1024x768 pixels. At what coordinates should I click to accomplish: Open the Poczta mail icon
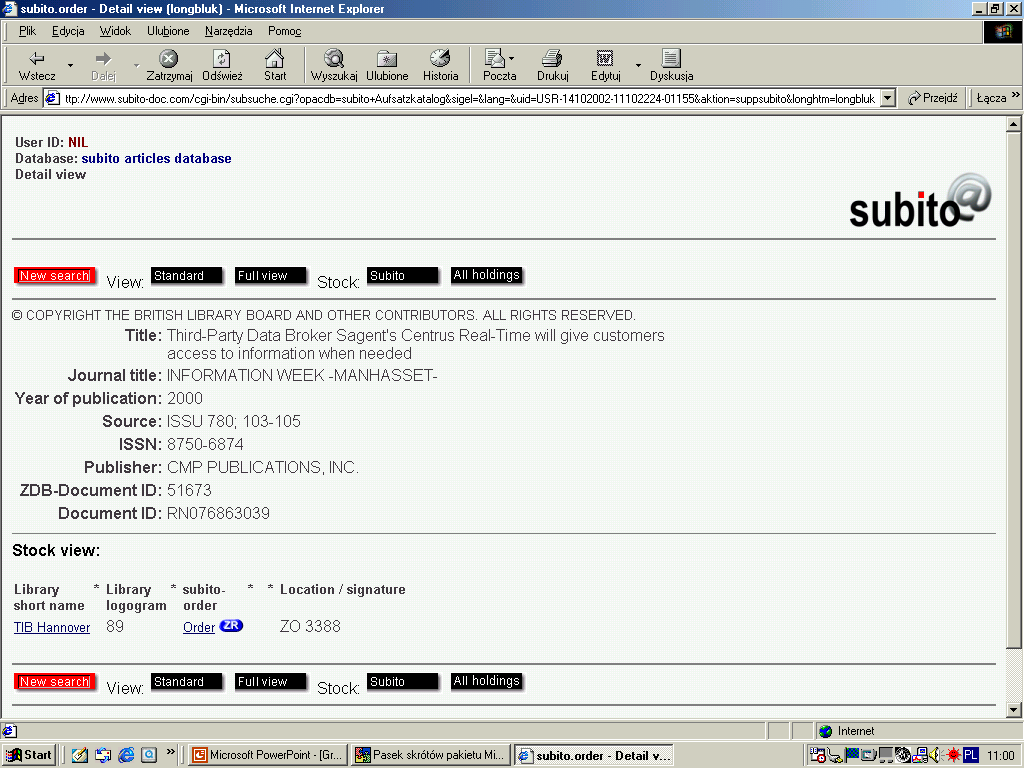(x=495, y=59)
